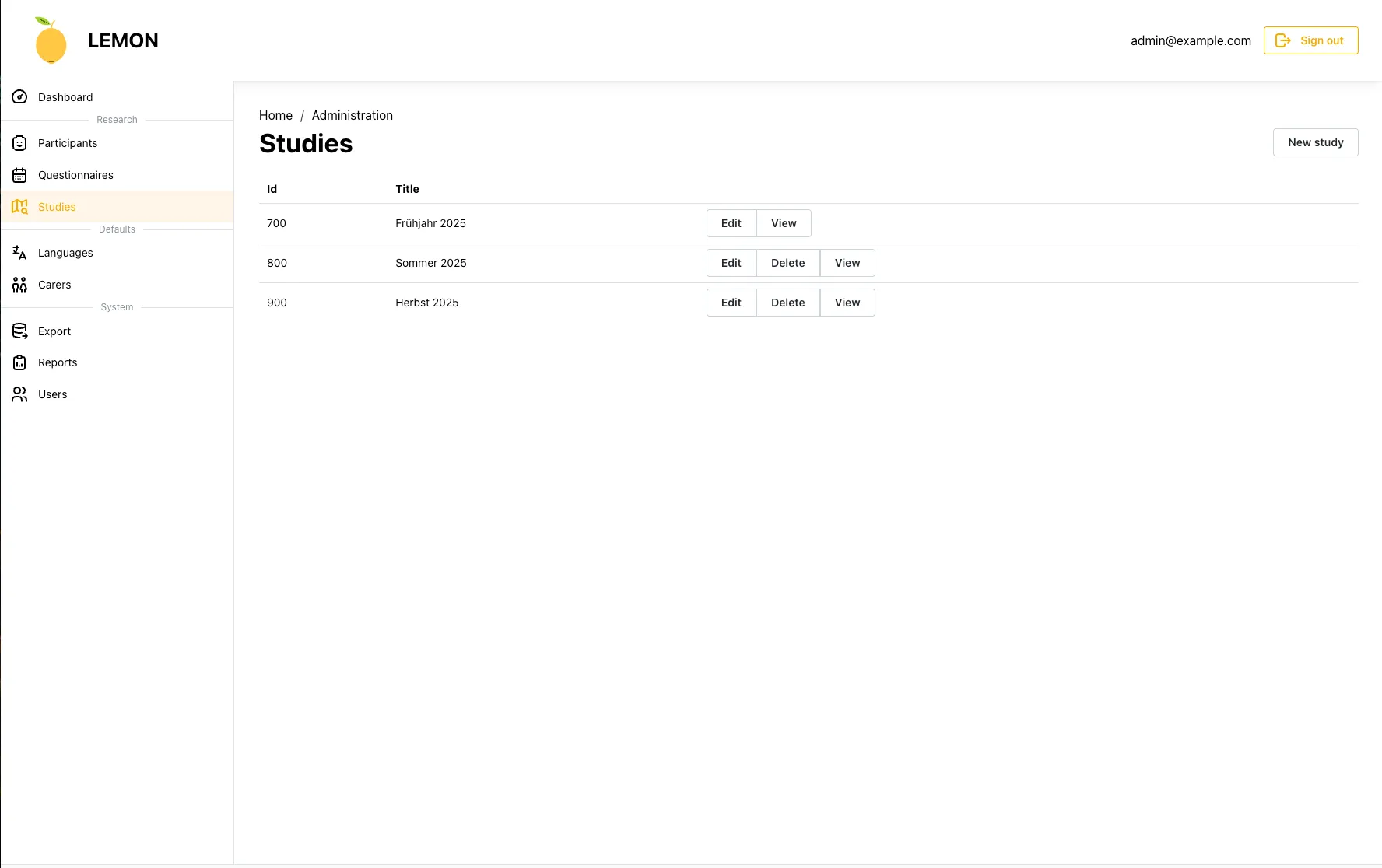Open Carers using its people icon

pyautogui.click(x=19, y=285)
